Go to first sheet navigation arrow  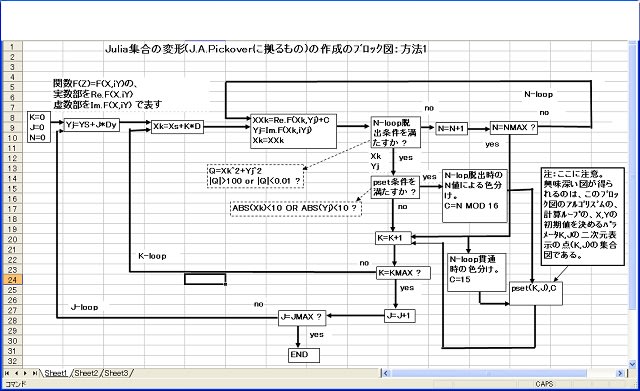pyautogui.click(x=7, y=373)
